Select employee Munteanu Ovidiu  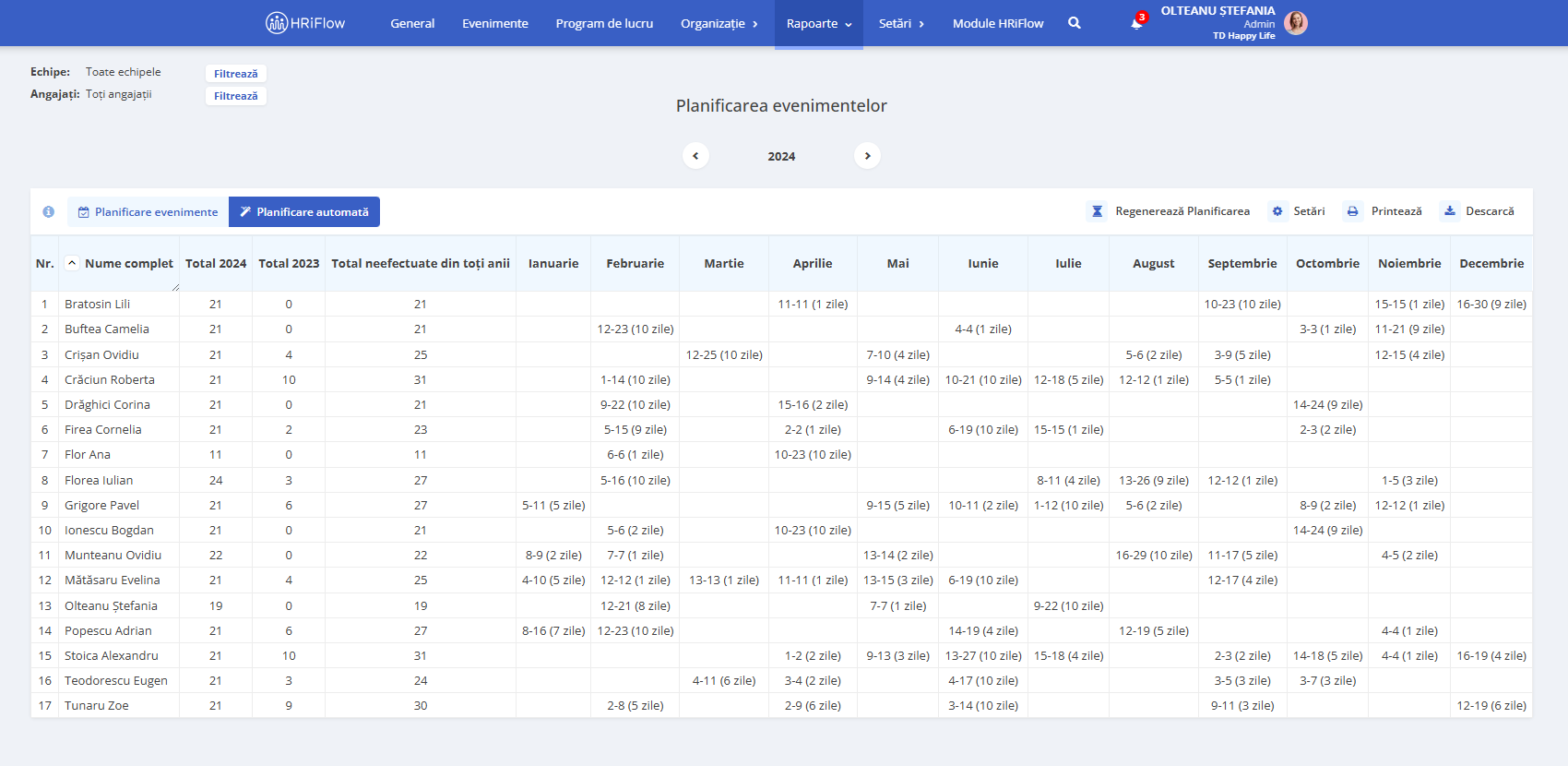(x=113, y=555)
